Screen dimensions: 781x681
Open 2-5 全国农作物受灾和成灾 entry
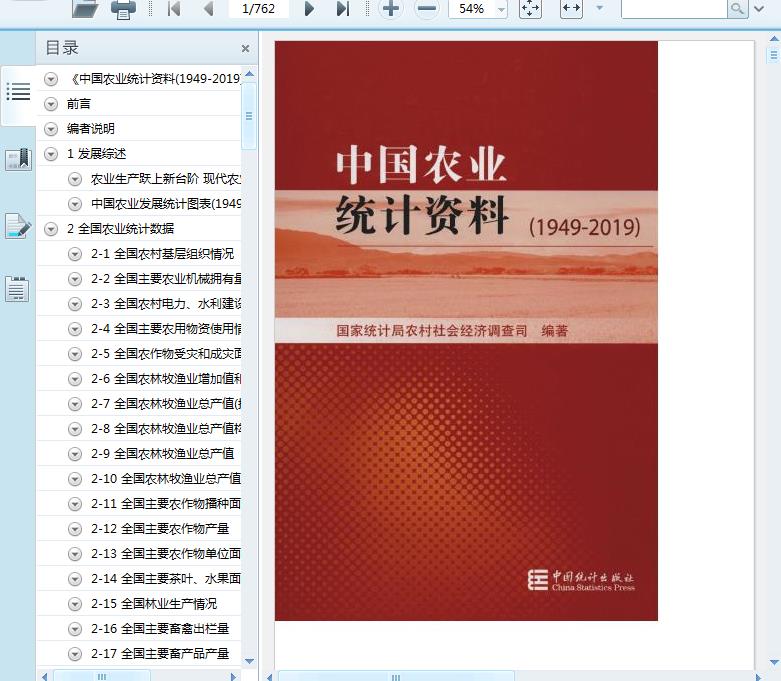pos(166,354)
